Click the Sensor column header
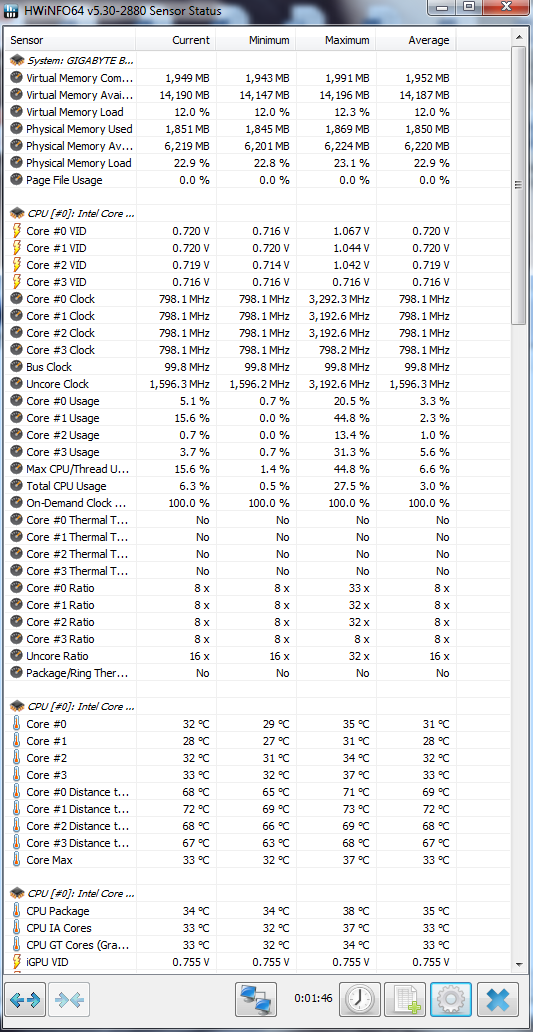533x1032 pixels. pos(70,40)
